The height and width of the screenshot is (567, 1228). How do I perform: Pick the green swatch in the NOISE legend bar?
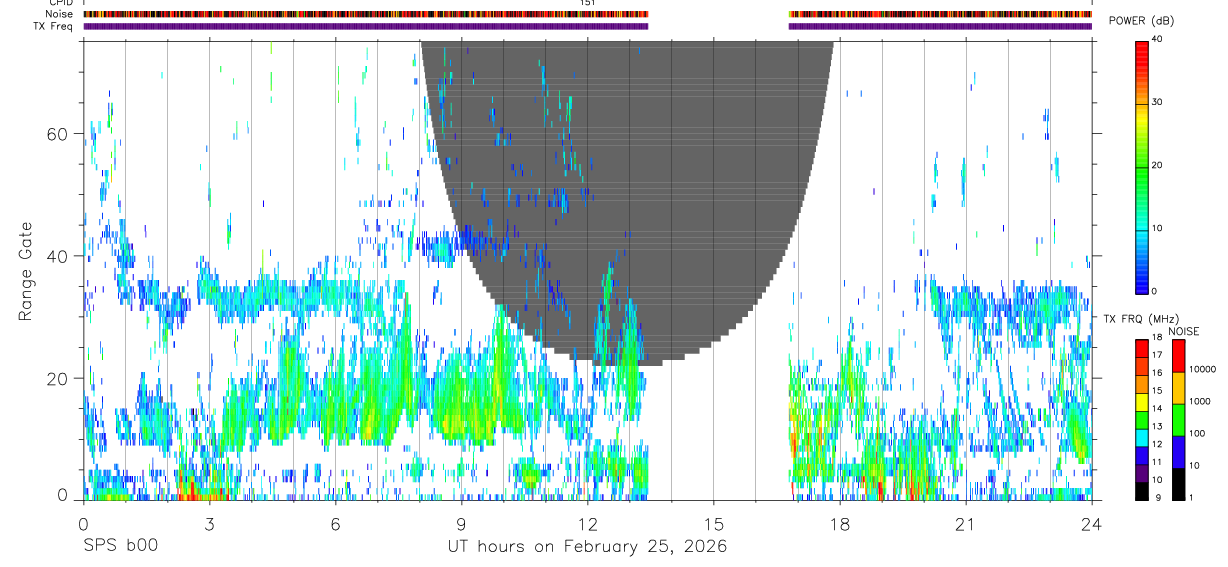(x=1178, y=420)
